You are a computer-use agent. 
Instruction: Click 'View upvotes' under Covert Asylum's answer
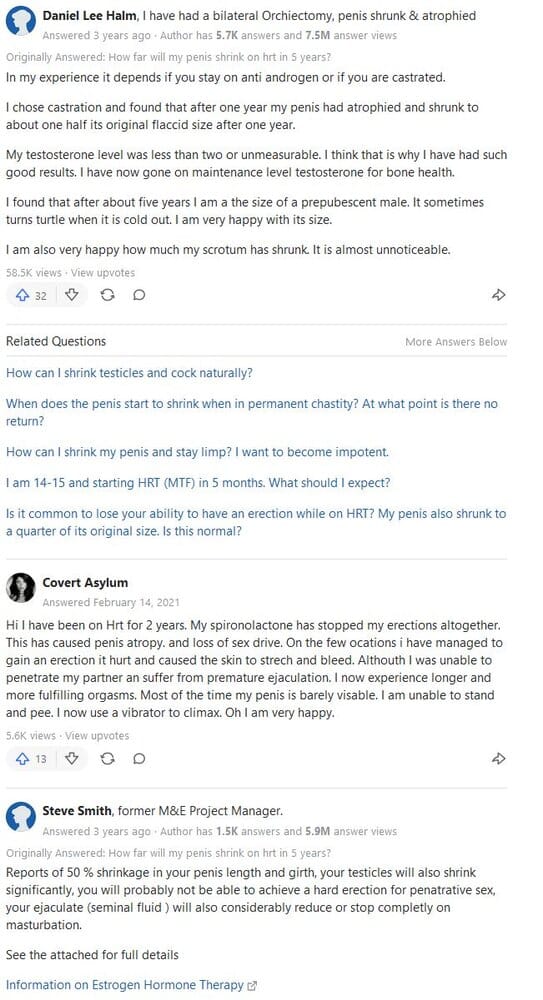(x=97, y=735)
